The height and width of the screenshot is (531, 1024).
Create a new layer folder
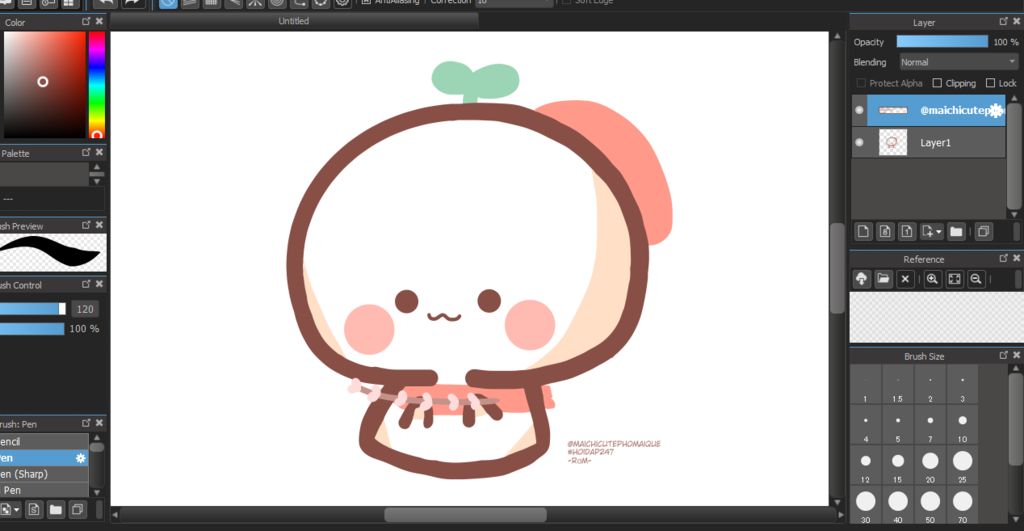[x=956, y=231]
